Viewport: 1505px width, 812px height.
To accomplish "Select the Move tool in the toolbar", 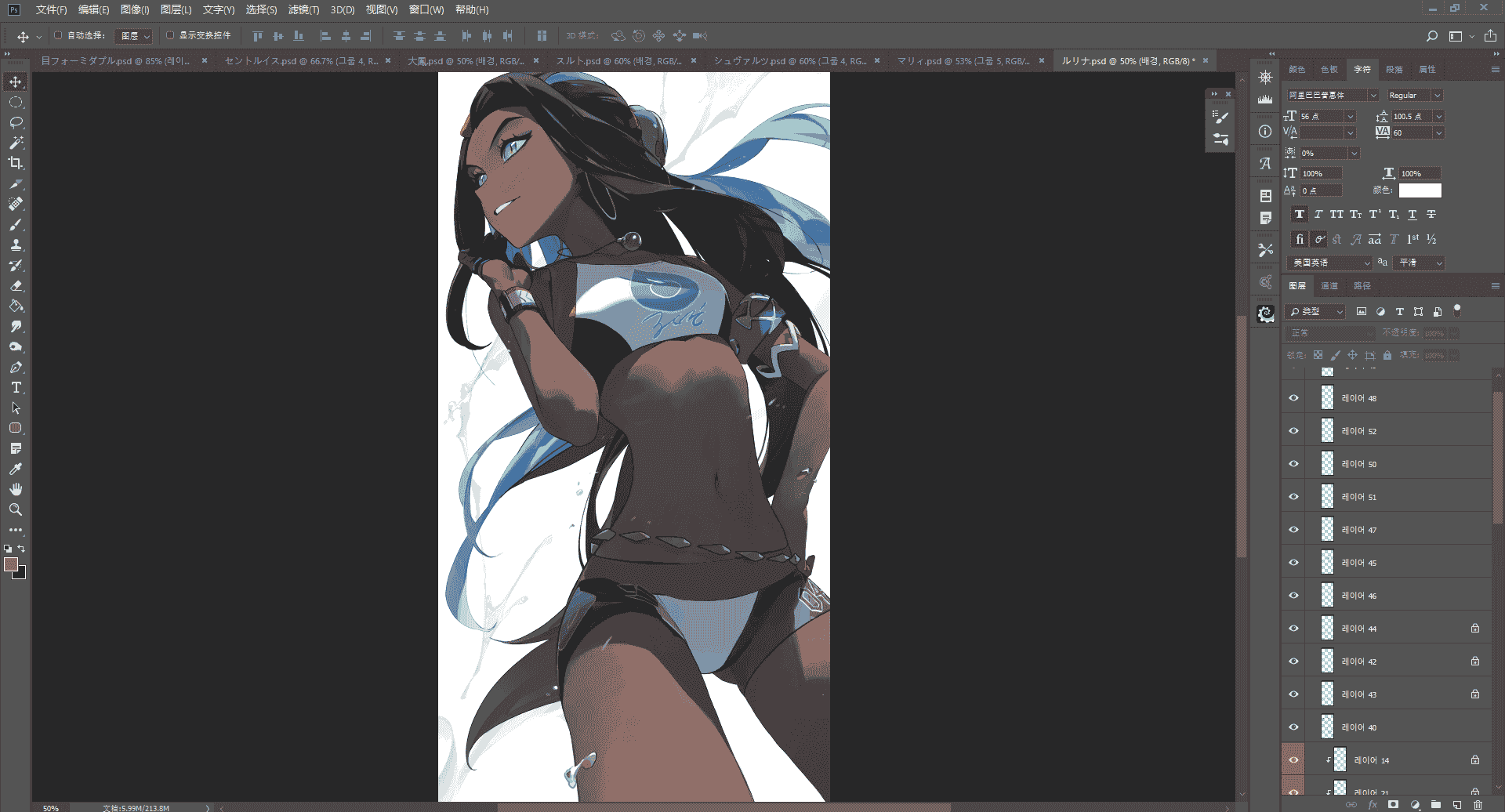I will 16,82.
